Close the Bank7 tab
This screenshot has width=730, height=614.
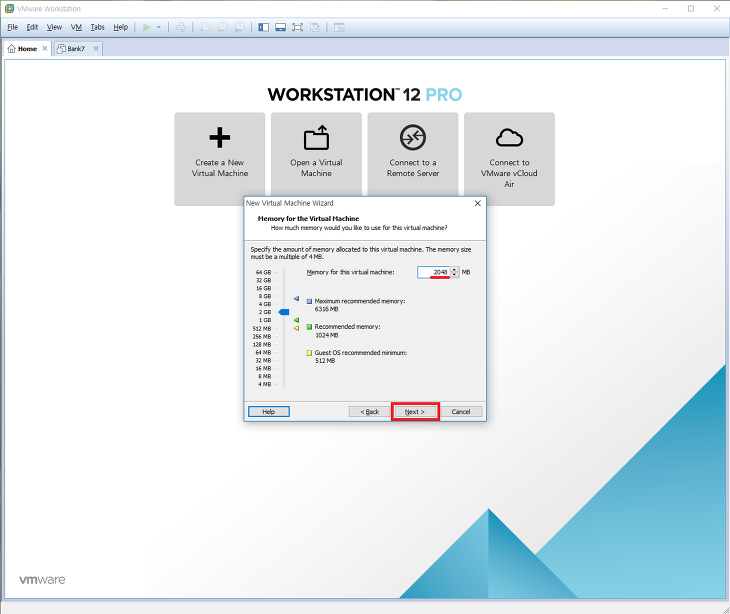(96, 48)
